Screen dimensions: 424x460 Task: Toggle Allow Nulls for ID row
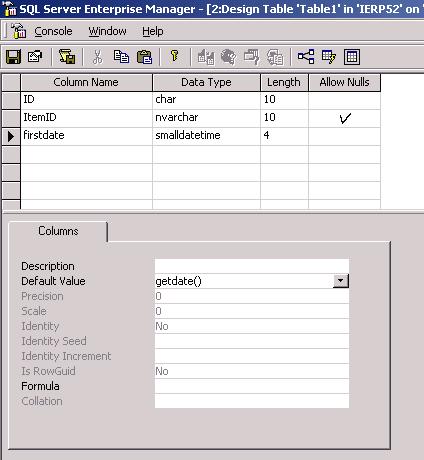pyautogui.click(x=344, y=100)
